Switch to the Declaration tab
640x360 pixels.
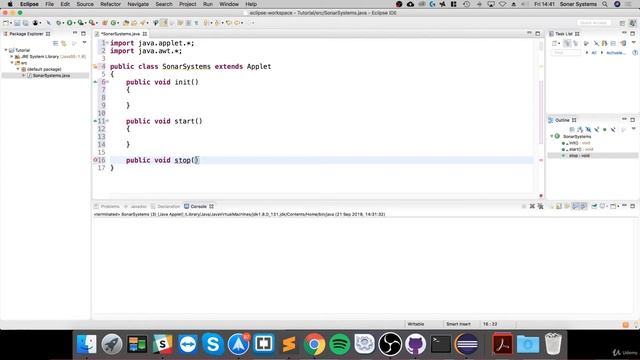[165, 207]
